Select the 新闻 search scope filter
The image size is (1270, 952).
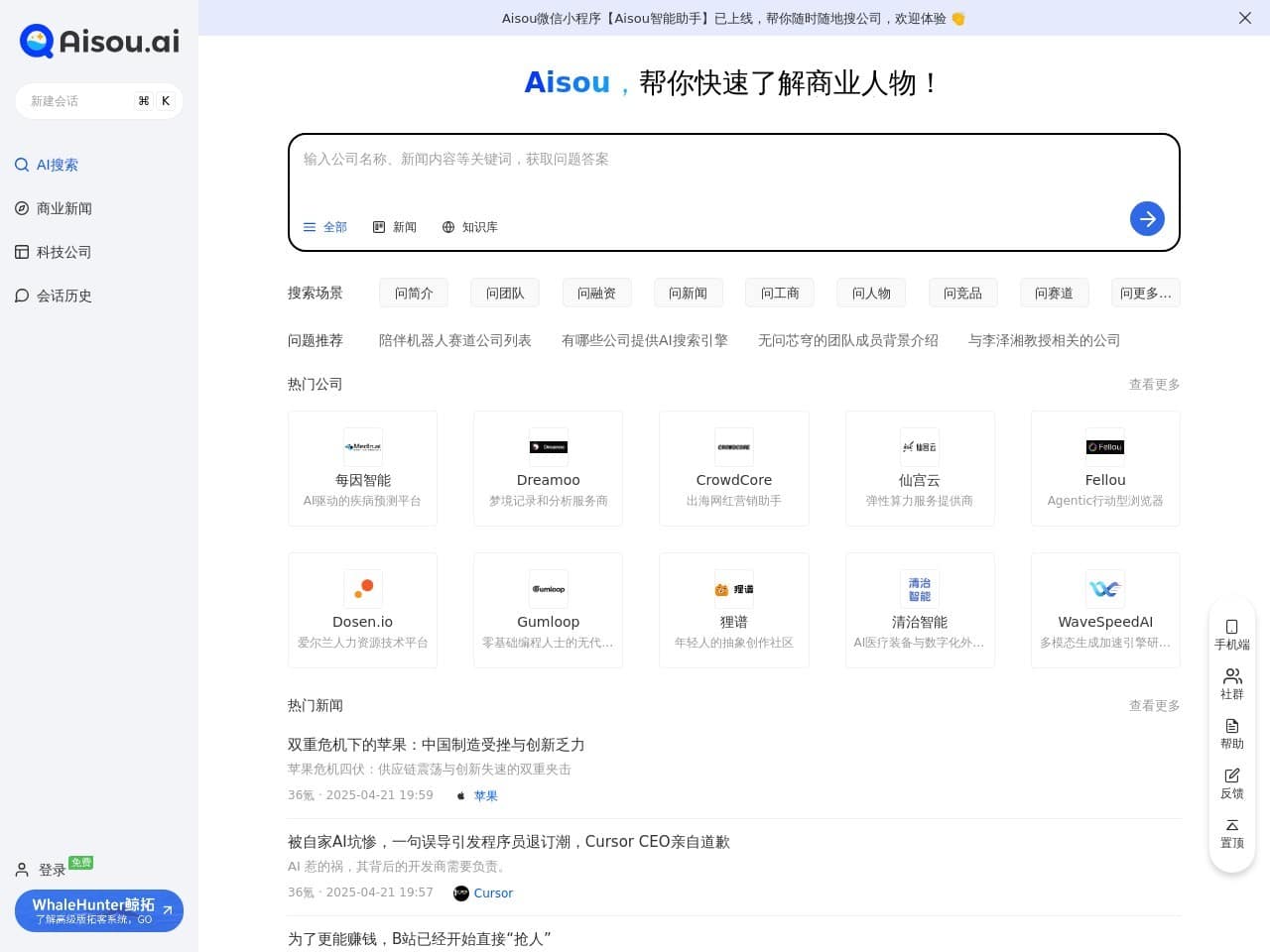point(395,227)
